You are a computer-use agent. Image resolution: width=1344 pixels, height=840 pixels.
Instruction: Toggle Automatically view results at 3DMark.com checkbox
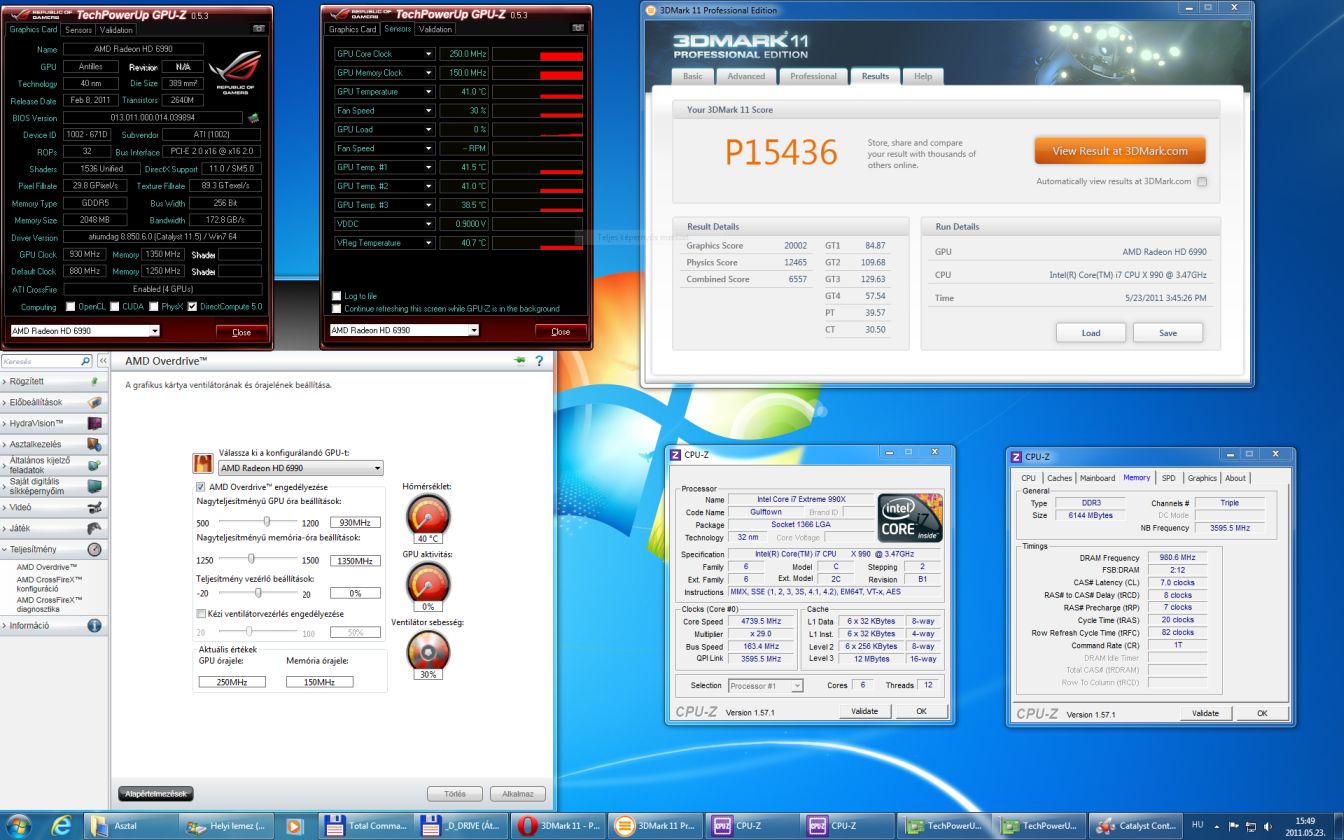coord(1202,182)
